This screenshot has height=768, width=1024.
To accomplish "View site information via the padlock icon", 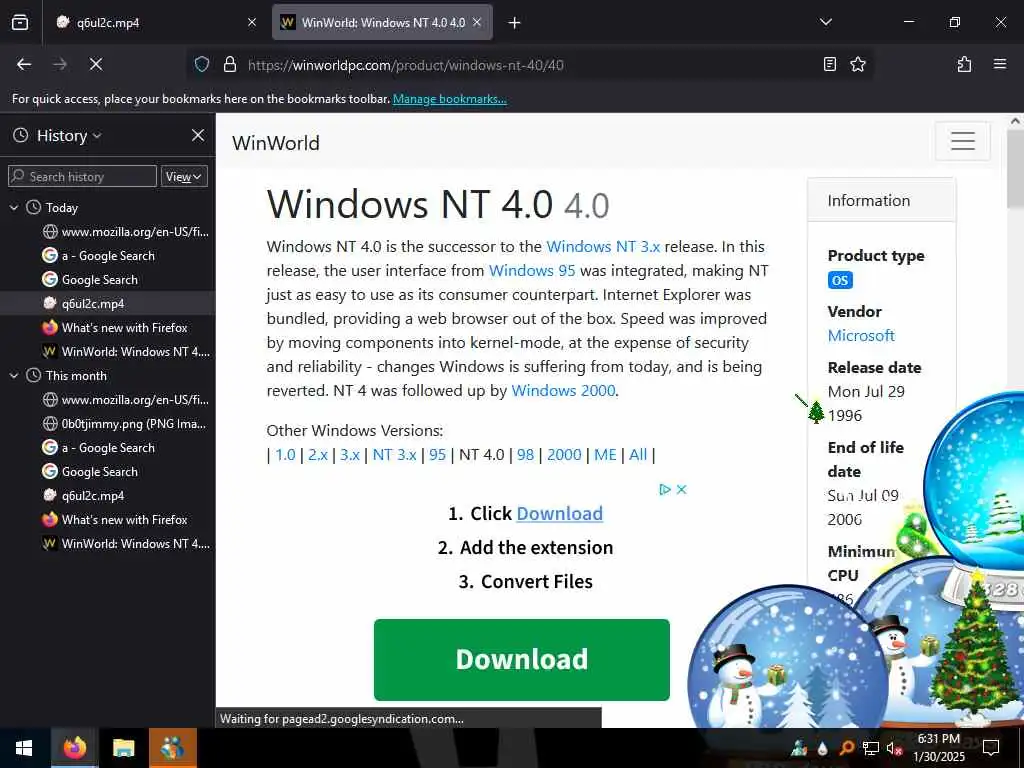I will coord(229,64).
